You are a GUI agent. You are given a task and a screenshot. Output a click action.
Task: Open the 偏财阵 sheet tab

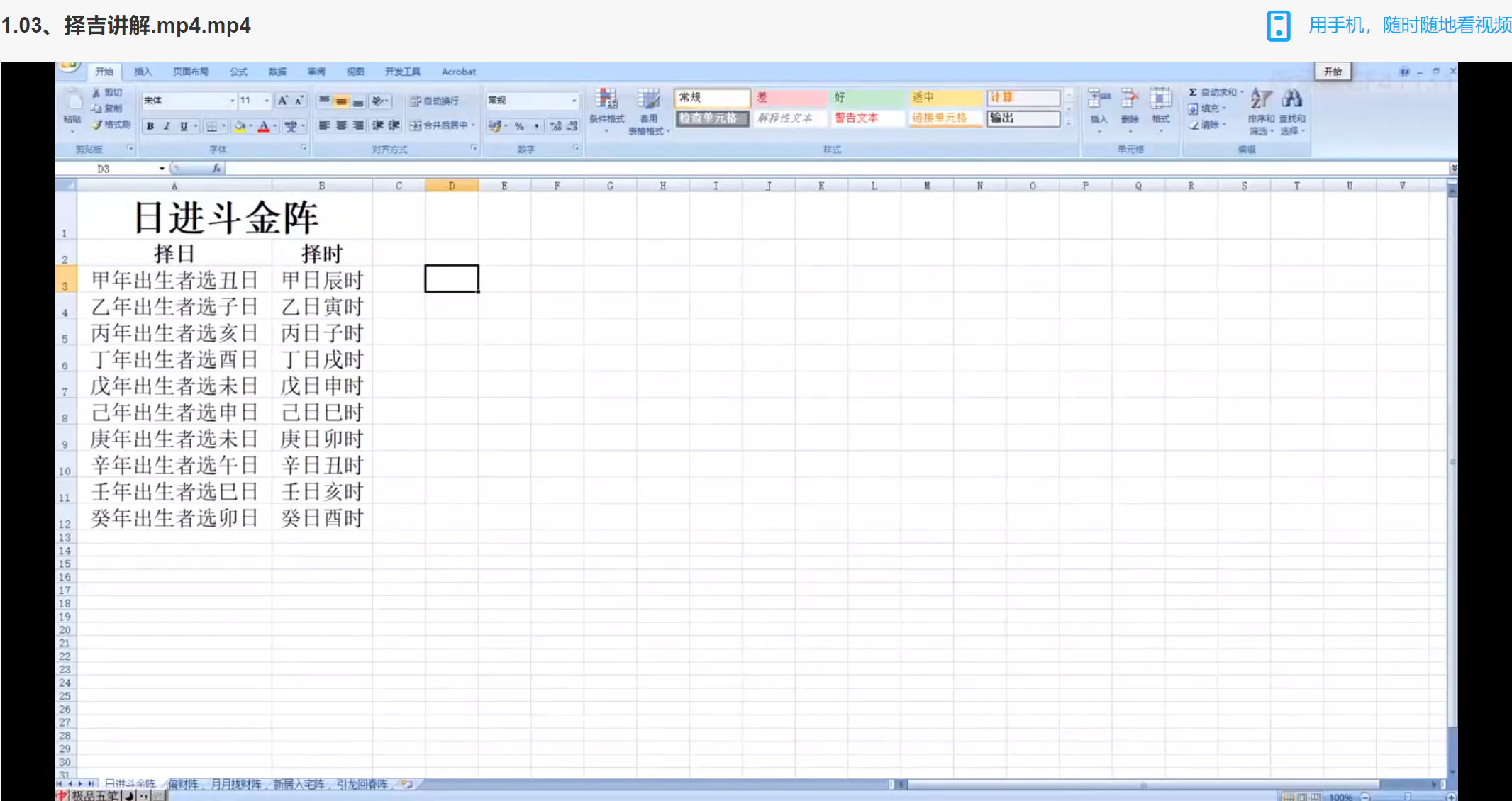183,784
